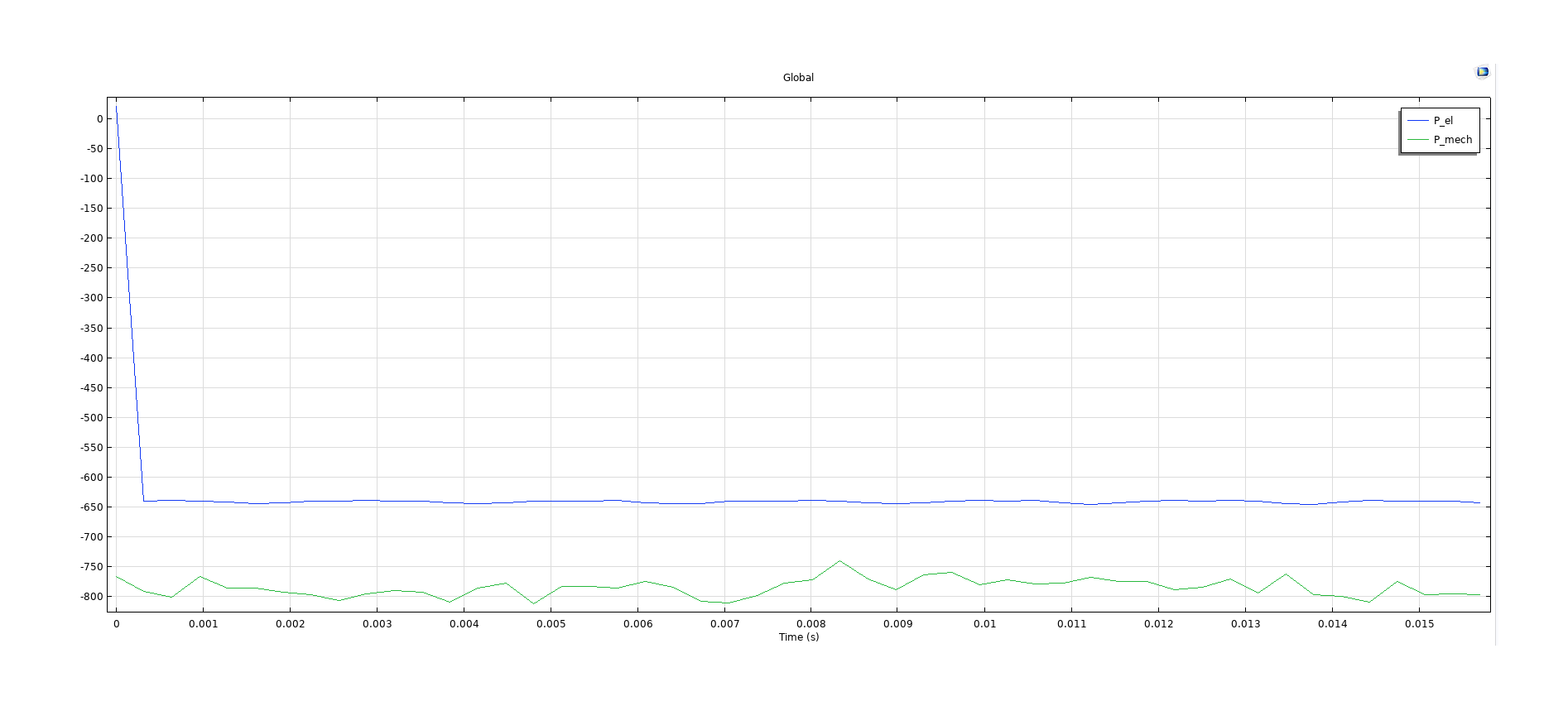Click the 0.008 tick label on the time axis

pyautogui.click(x=810, y=624)
